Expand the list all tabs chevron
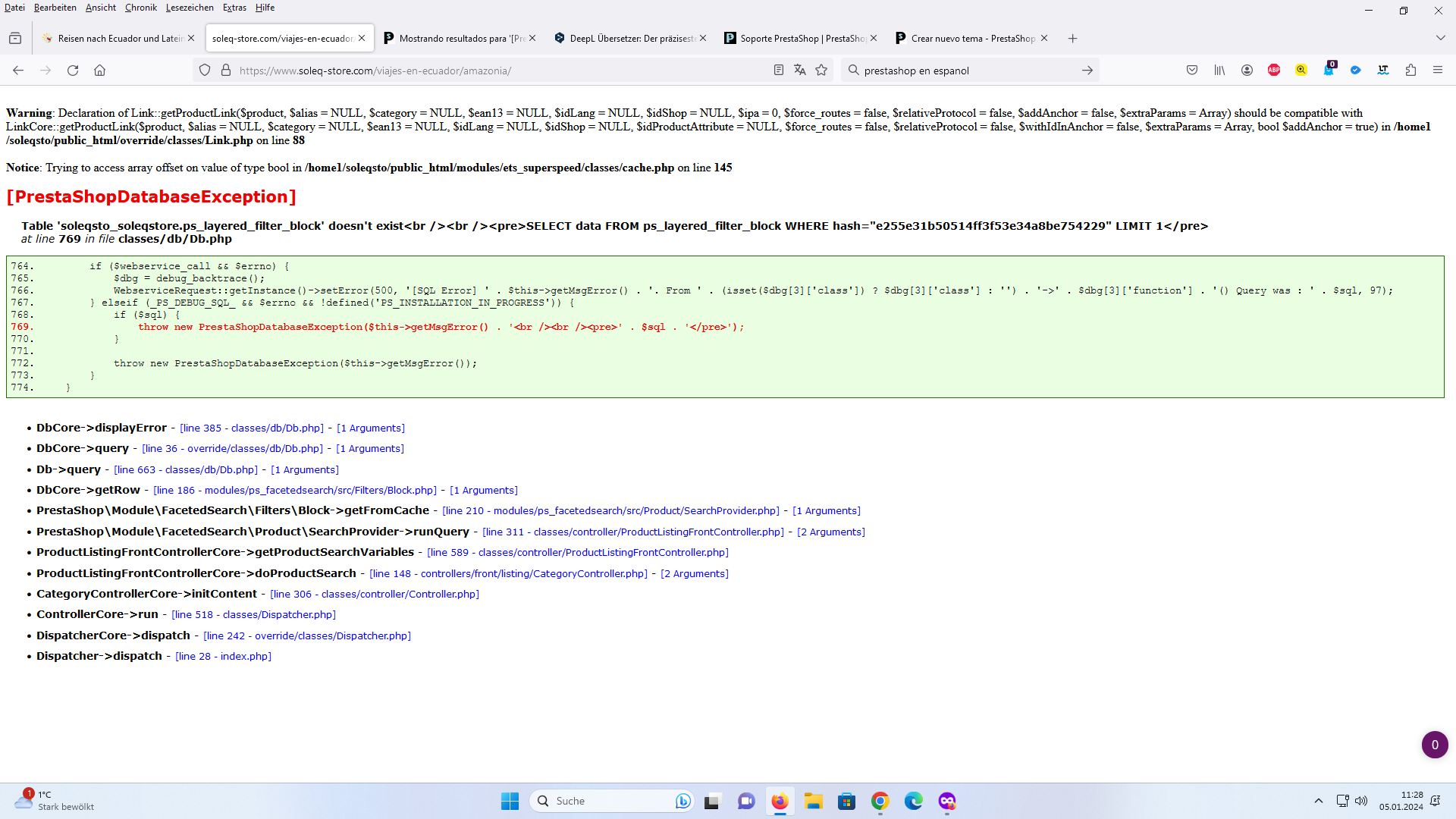The image size is (1456, 819). click(x=1440, y=39)
